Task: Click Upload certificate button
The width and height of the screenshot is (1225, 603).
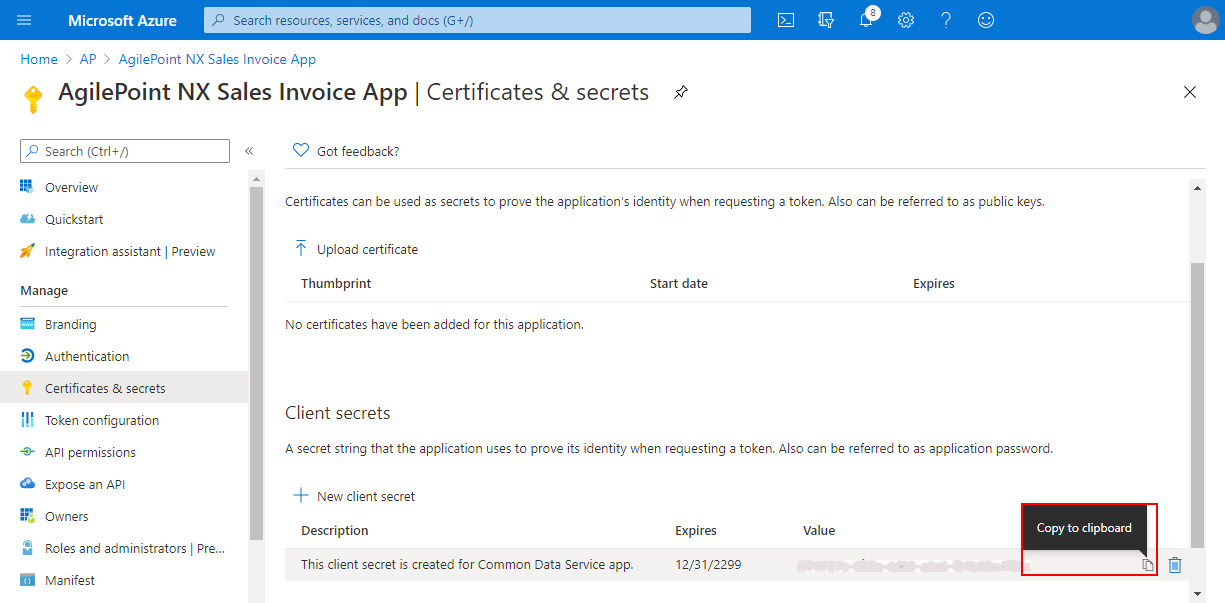Action: (356, 249)
